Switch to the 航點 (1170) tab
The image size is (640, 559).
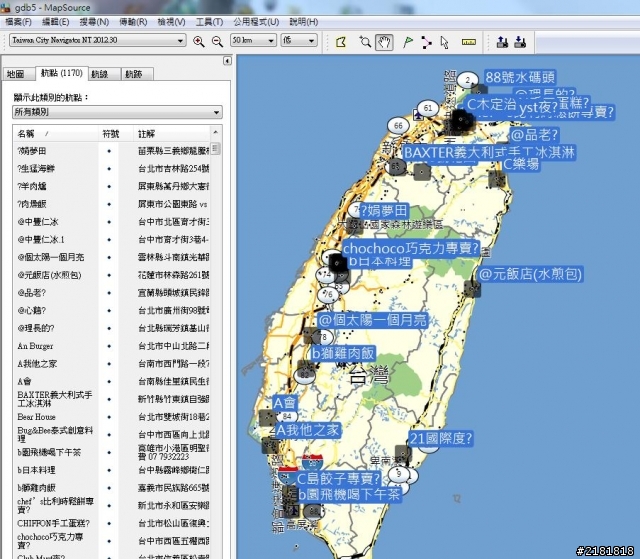pyautogui.click(x=62, y=73)
